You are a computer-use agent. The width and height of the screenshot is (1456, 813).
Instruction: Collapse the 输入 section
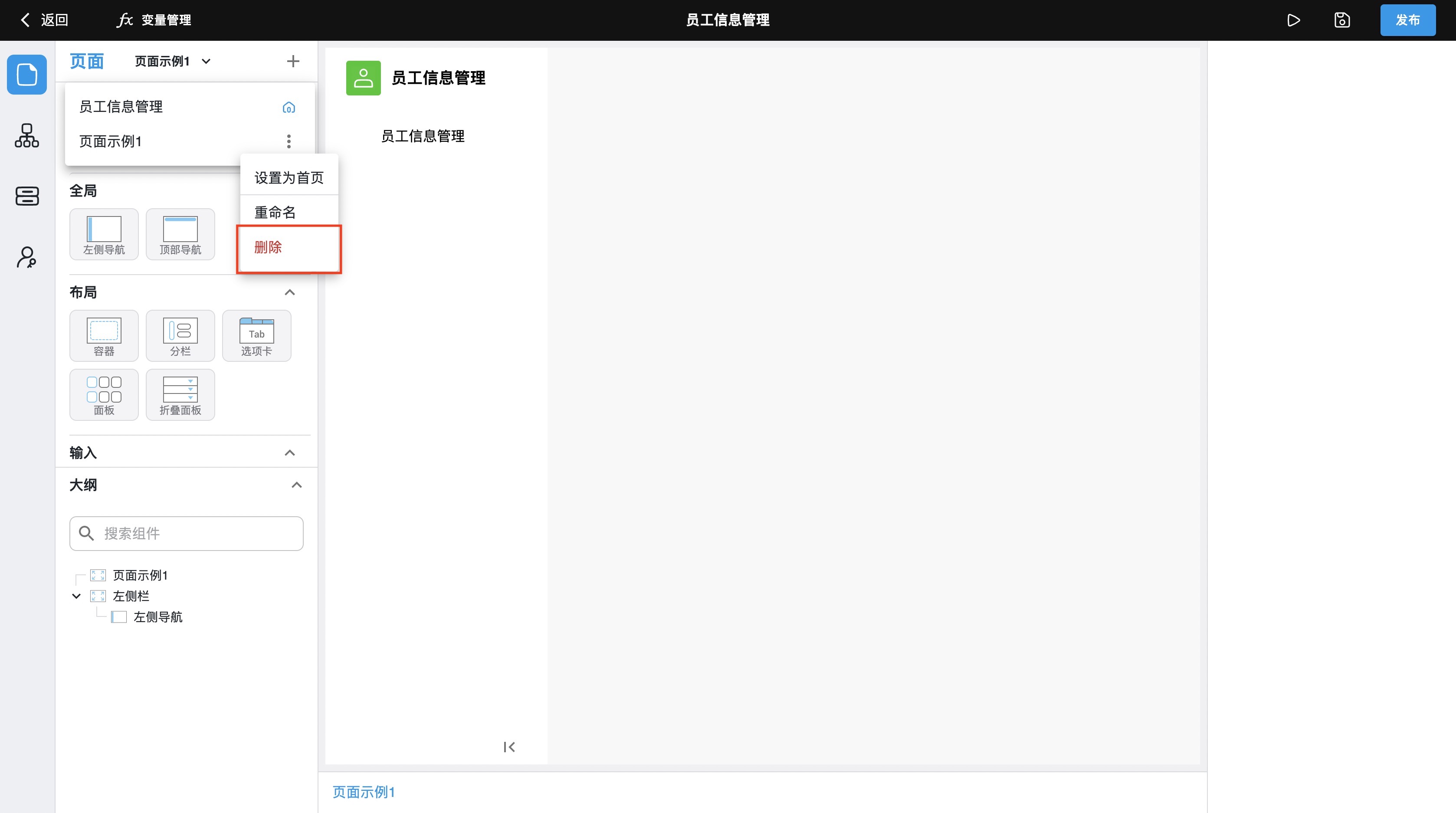pyautogui.click(x=290, y=453)
